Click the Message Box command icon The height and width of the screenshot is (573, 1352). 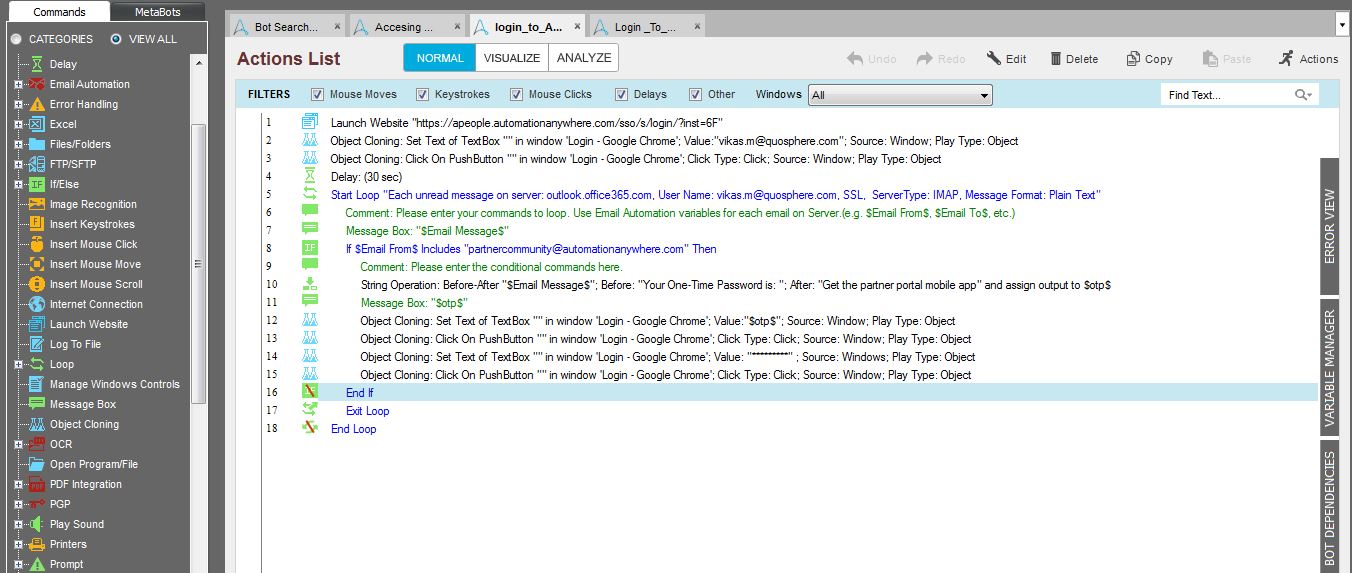tap(37, 404)
